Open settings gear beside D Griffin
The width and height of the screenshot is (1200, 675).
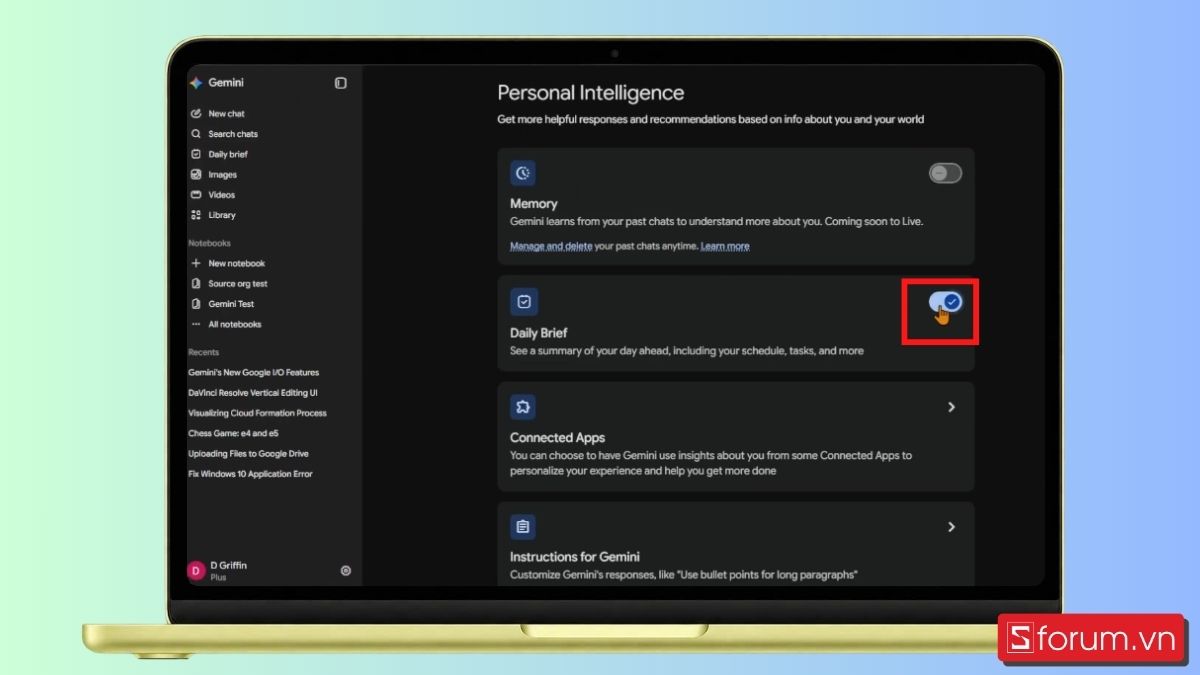coord(346,571)
